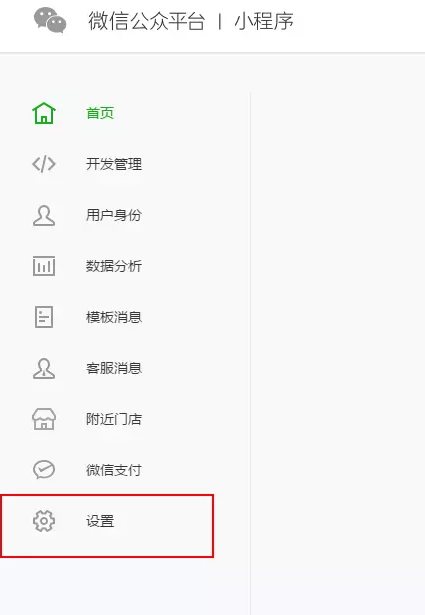Click the 微信公众平台 header title
This screenshot has height=615, width=425.
pyautogui.click(x=147, y=21)
